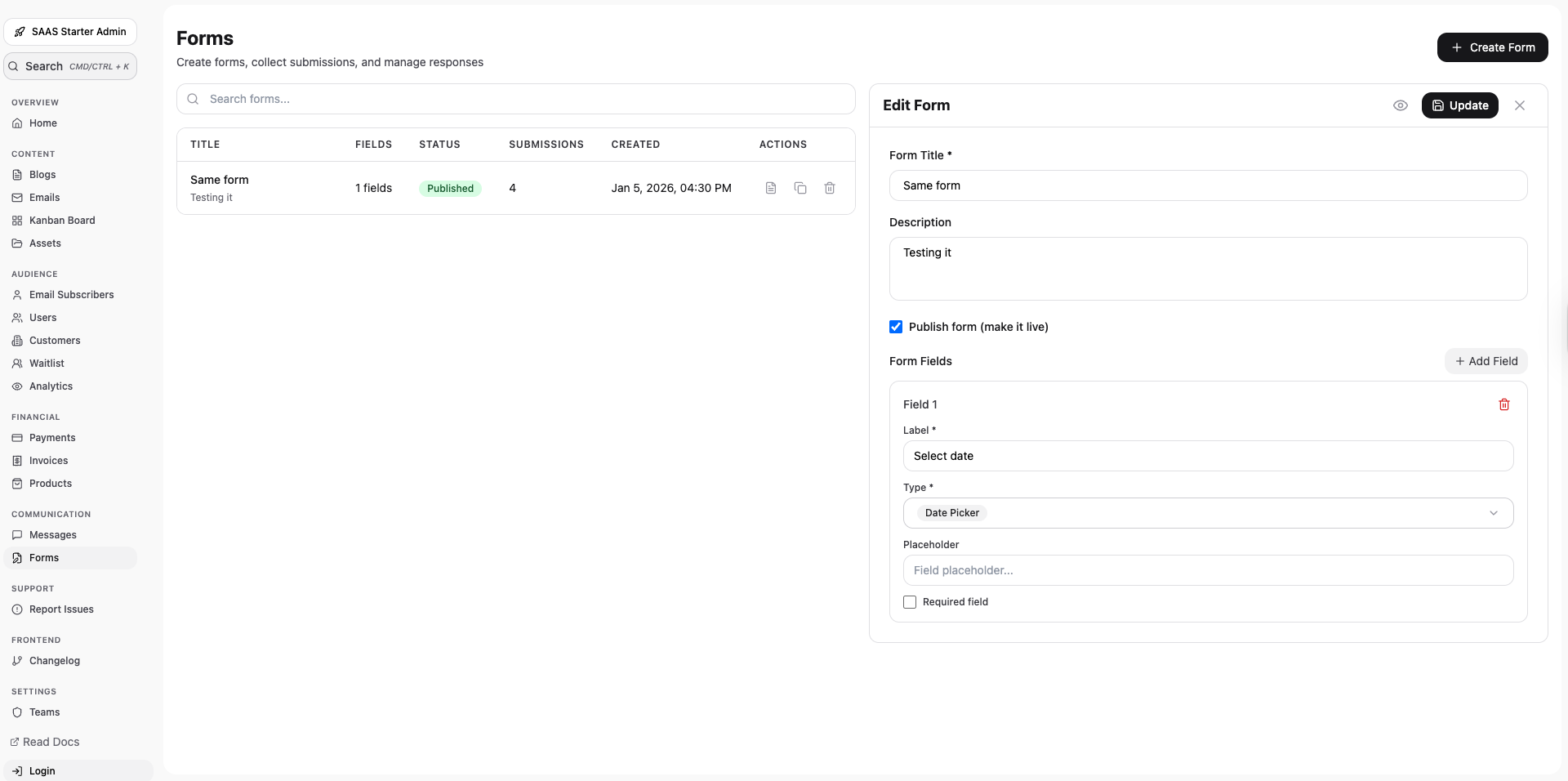Screen dimensions: 1568x781
Task: Click the Customers building icon
Action: click(x=17, y=341)
